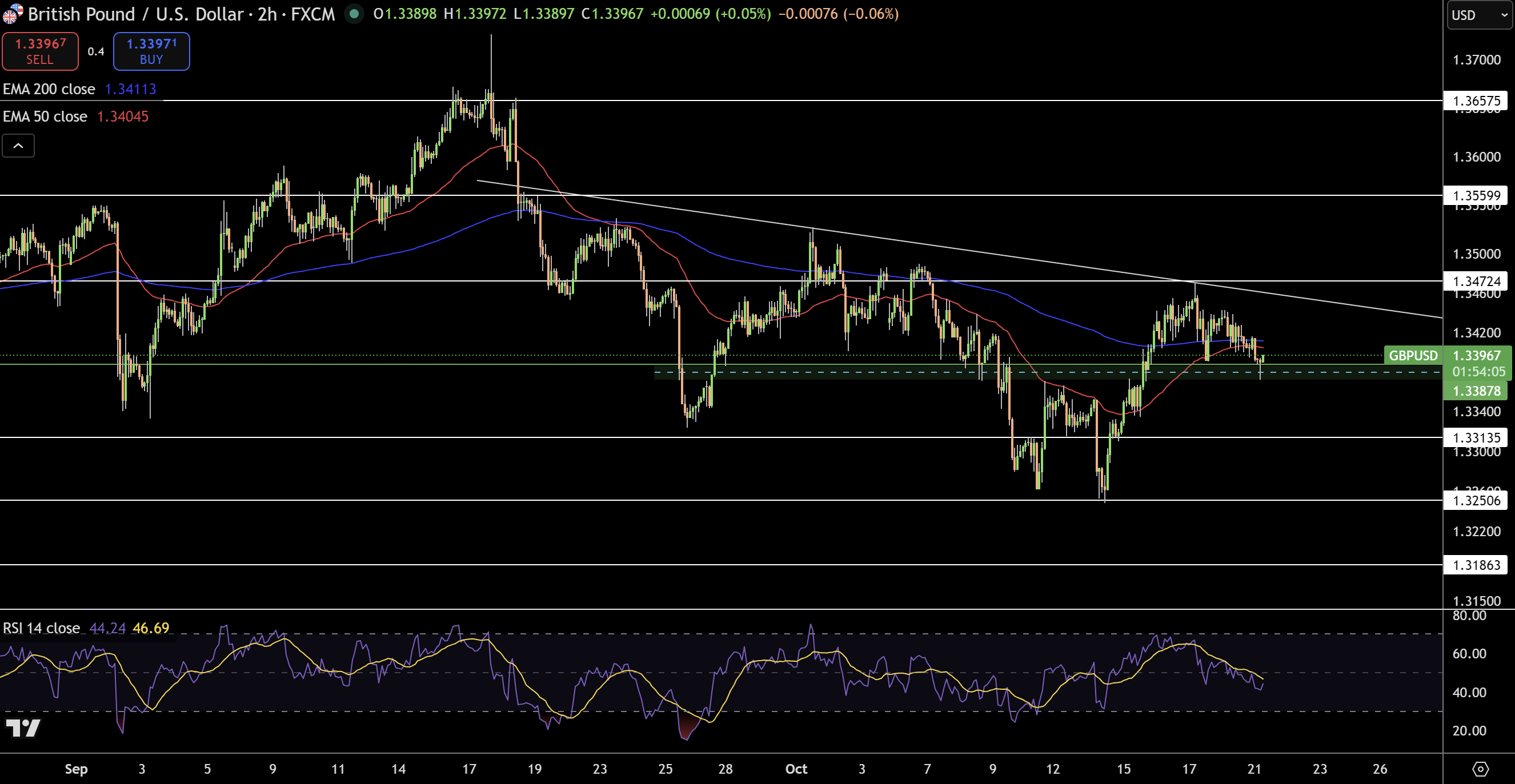The width and height of the screenshot is (1515, 784).
Task: Click the GBP/USD flag pair icon
Action: [x=12, y=14]
